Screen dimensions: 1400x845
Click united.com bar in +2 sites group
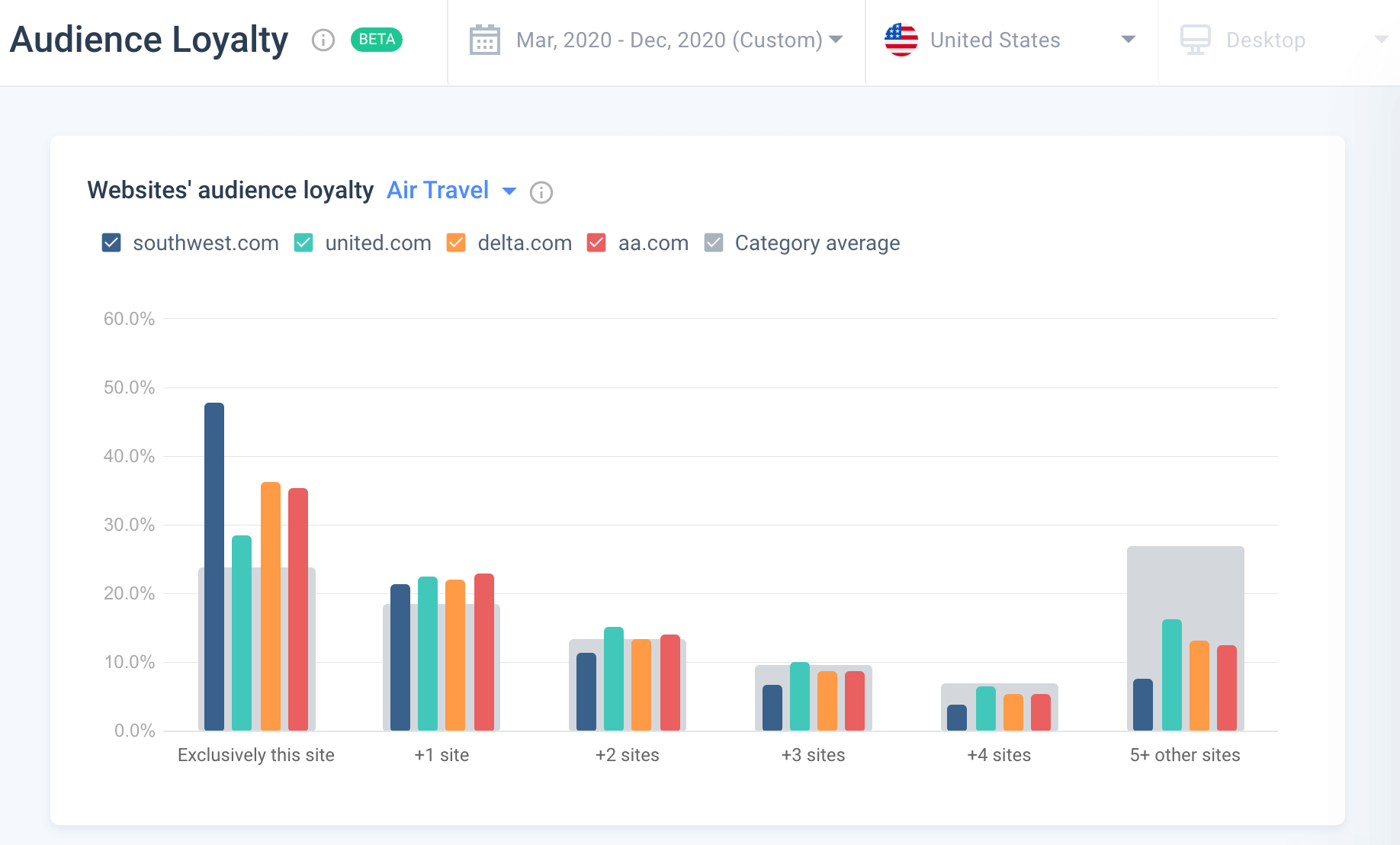click(x=614, y=679)
